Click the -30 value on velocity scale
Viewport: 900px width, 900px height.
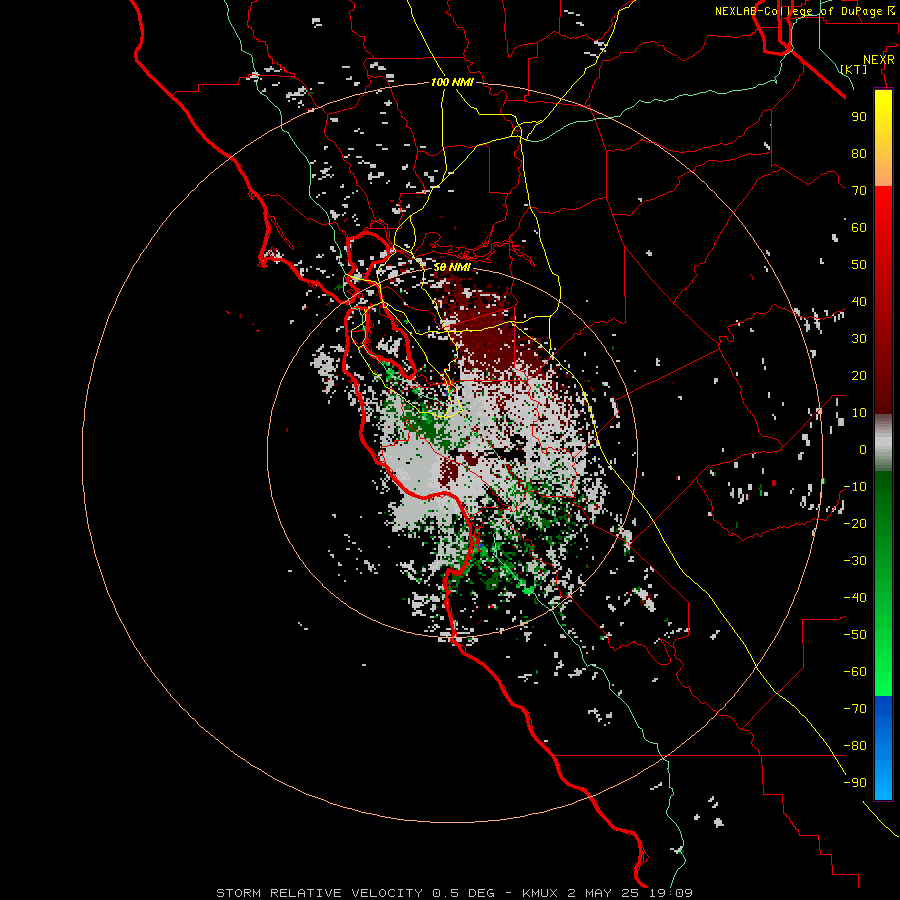pos(855,561)
